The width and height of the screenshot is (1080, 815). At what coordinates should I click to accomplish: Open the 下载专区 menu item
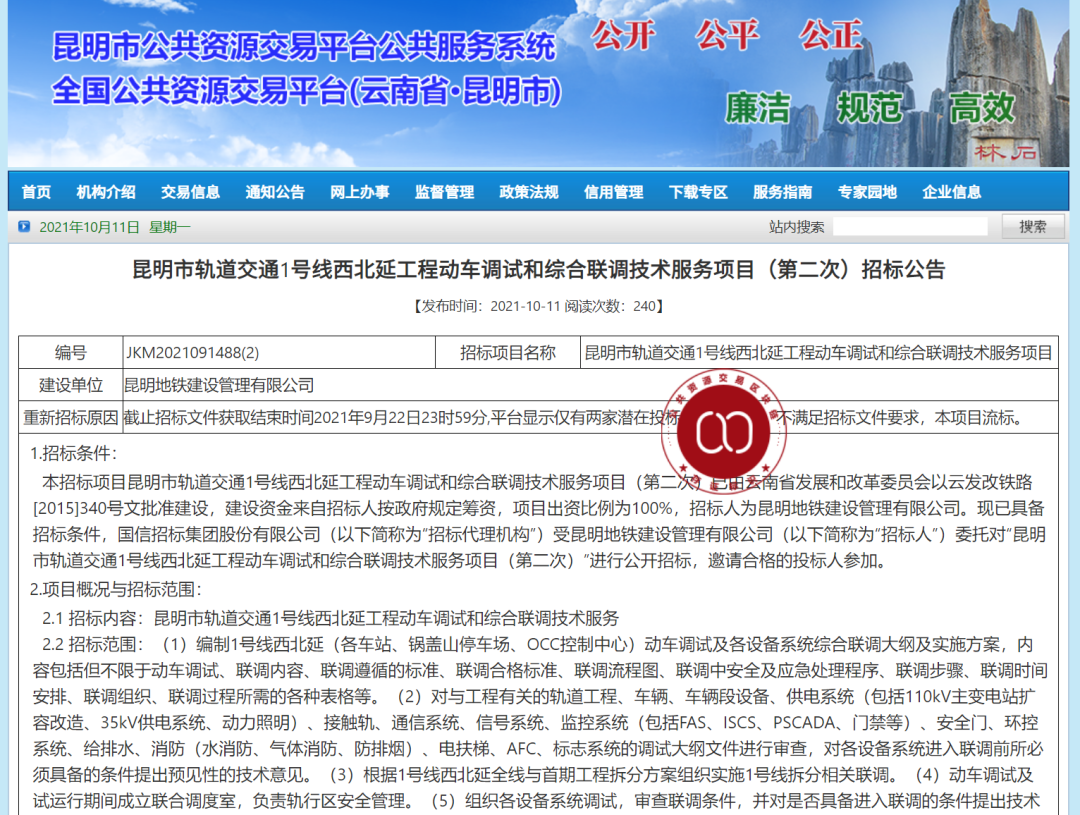pos(698,192)
